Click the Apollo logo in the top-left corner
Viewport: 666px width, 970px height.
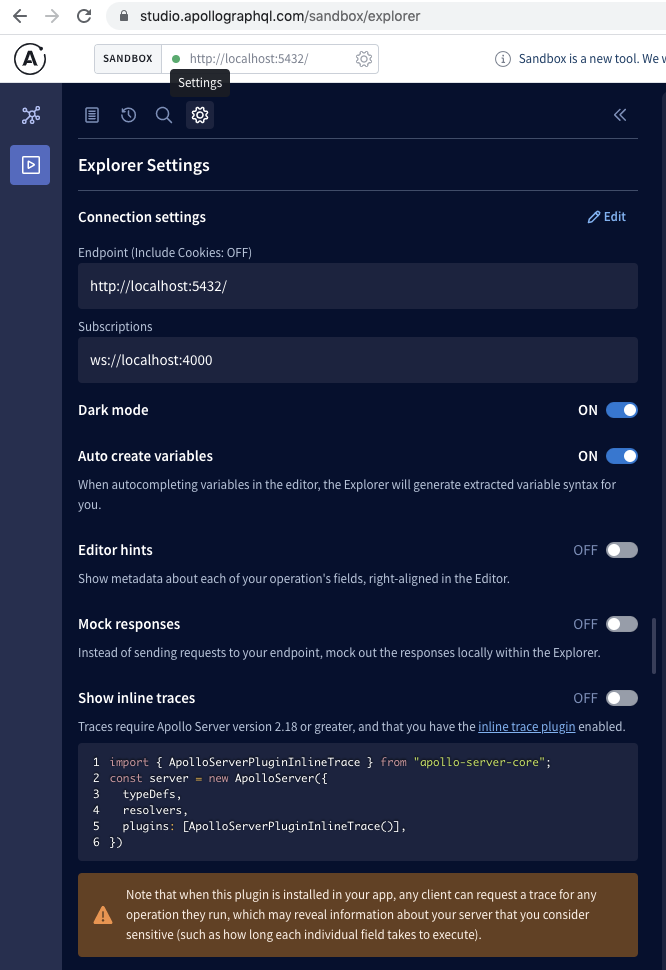(30, 58)
